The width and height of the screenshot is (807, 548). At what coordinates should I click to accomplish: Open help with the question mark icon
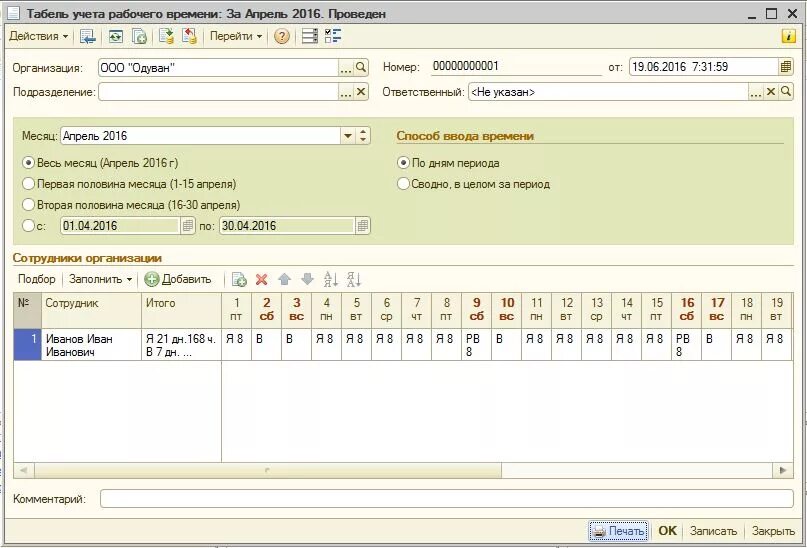pos(282,37)
